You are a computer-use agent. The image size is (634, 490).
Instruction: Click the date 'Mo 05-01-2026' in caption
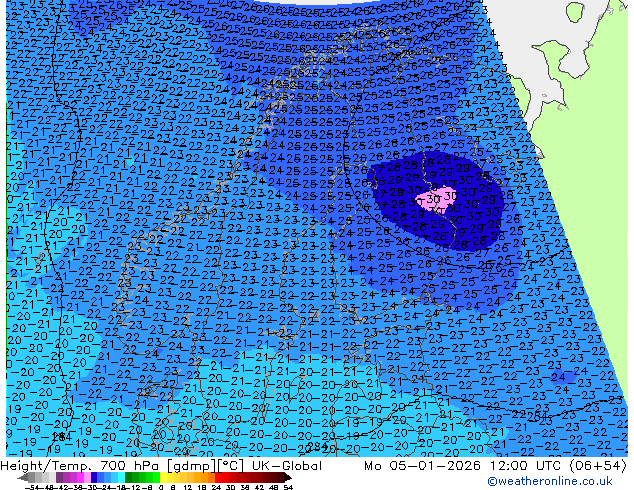(422, 466)
